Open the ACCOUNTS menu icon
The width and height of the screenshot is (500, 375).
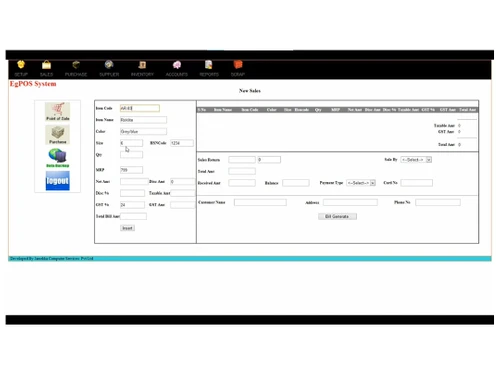177,65
